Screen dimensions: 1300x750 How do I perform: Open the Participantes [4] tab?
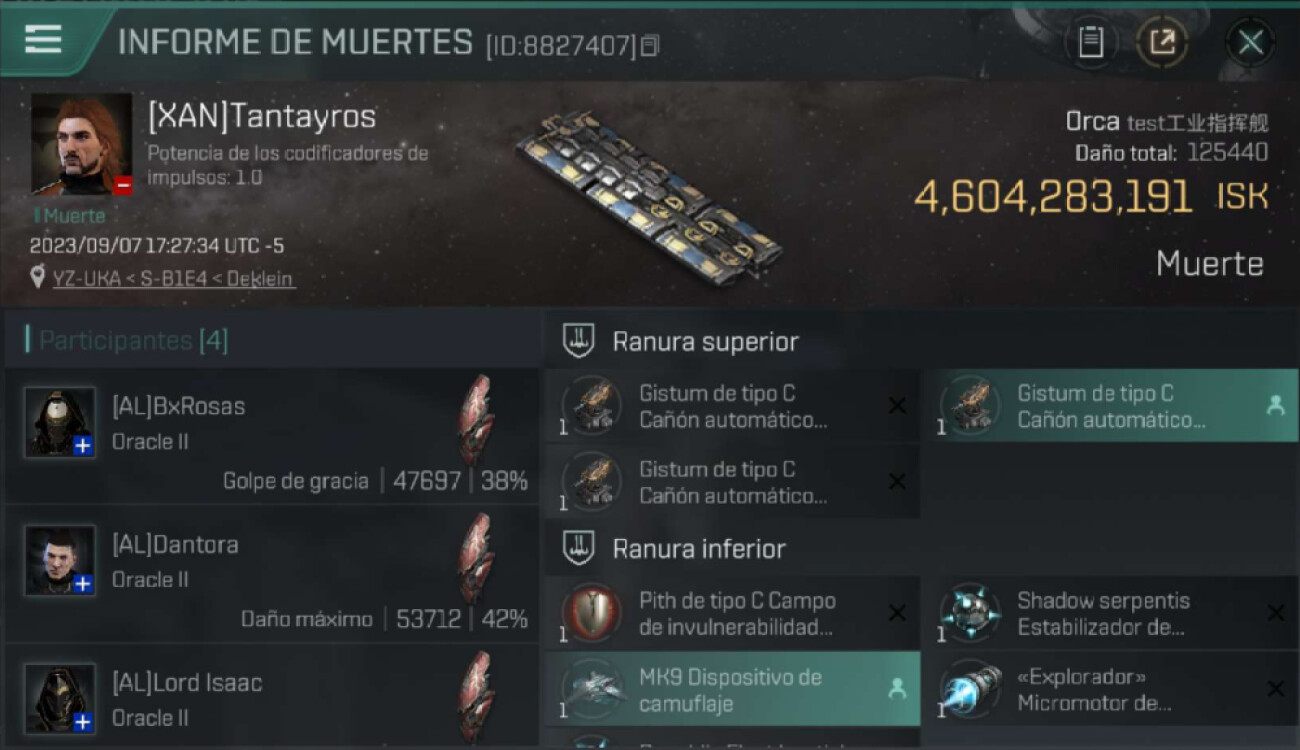(x=134, y=341)
